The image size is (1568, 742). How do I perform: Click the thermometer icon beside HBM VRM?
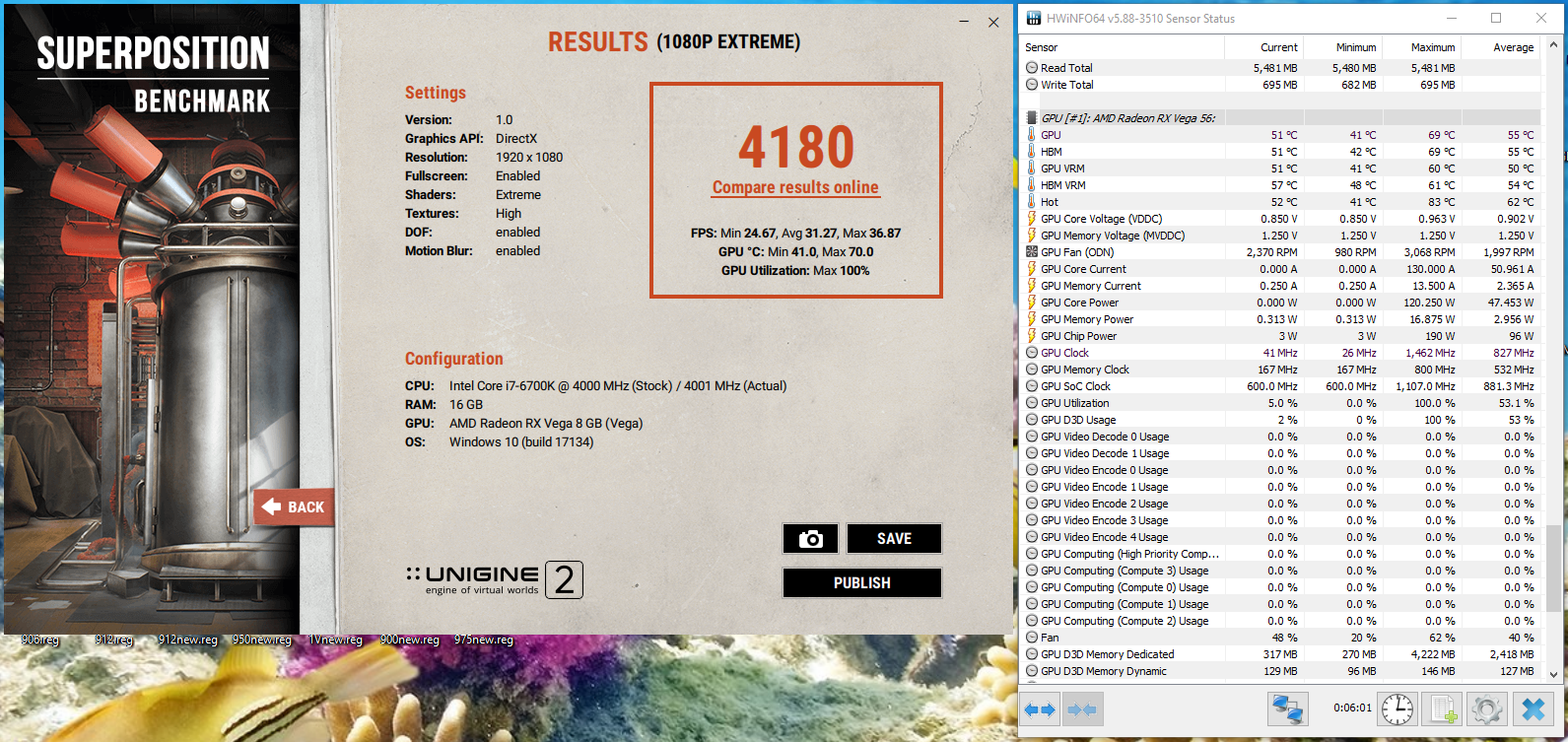coord(1032,185)
